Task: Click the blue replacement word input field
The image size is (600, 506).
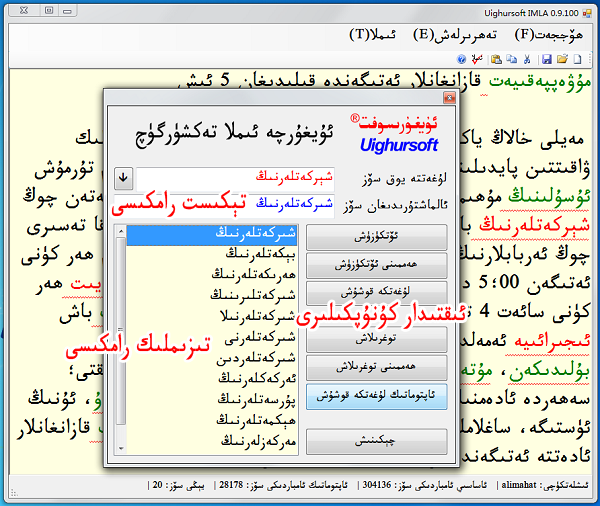Action: click(224, 206)
